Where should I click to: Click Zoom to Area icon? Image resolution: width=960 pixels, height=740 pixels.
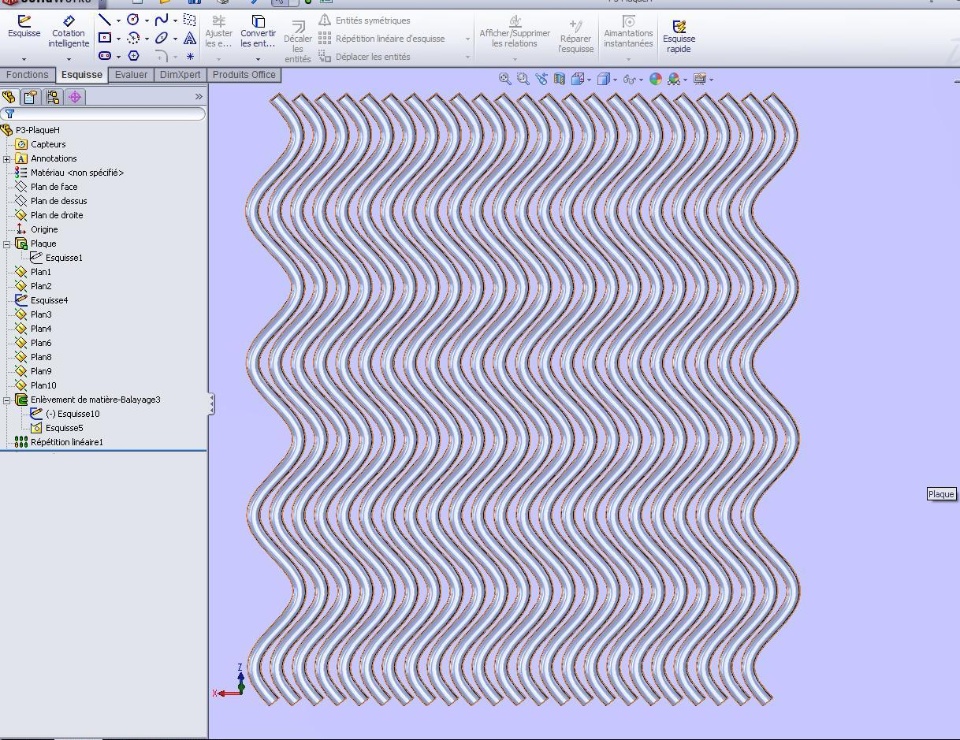click(x=522, y=78)
